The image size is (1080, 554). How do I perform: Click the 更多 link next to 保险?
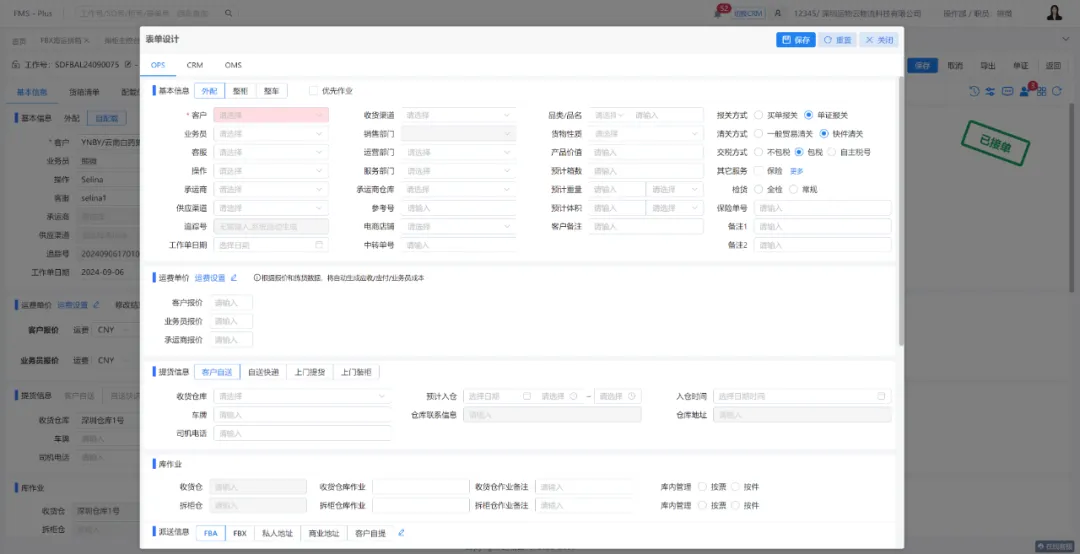click(796, 171)
